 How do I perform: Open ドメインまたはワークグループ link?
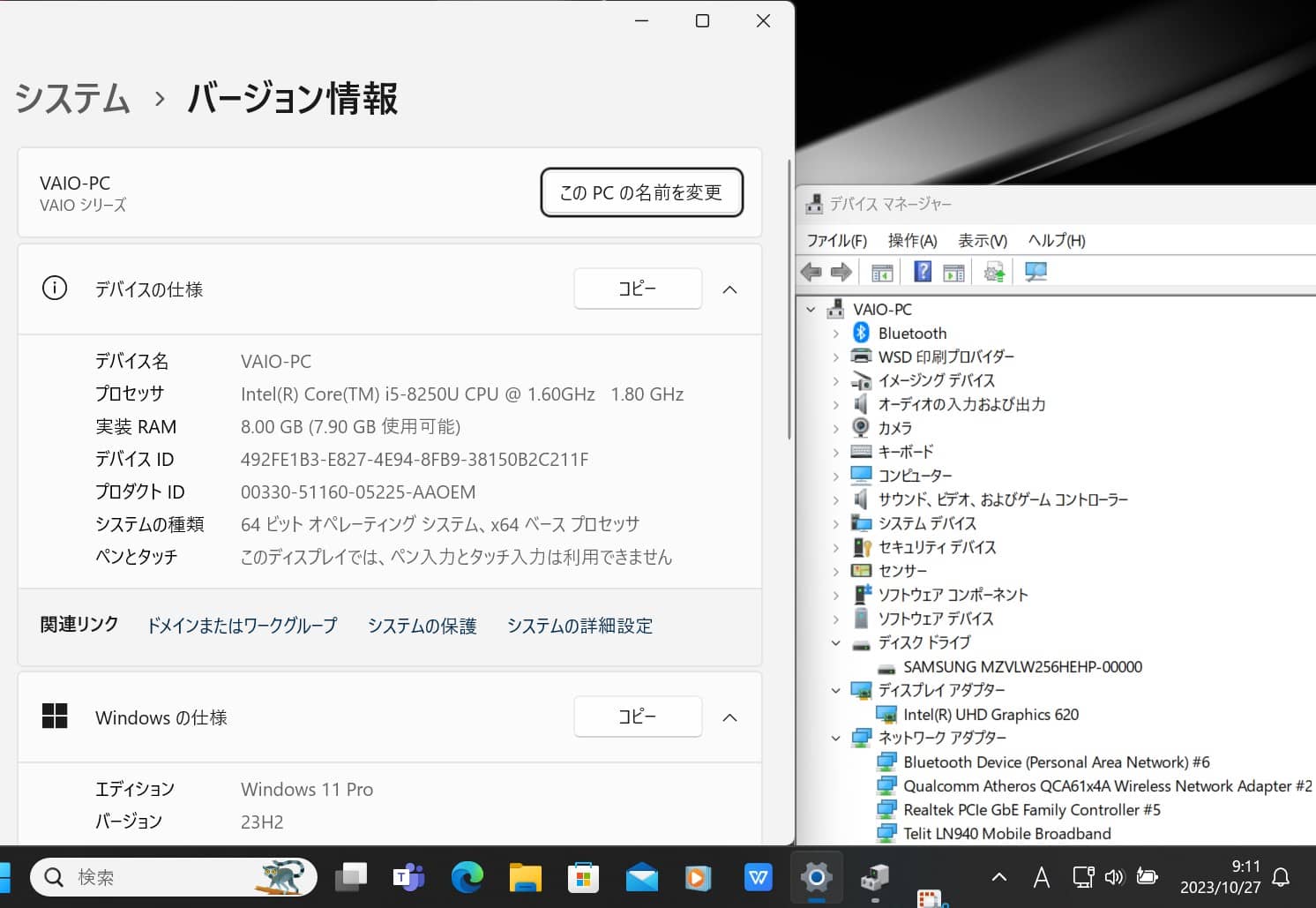242,626
